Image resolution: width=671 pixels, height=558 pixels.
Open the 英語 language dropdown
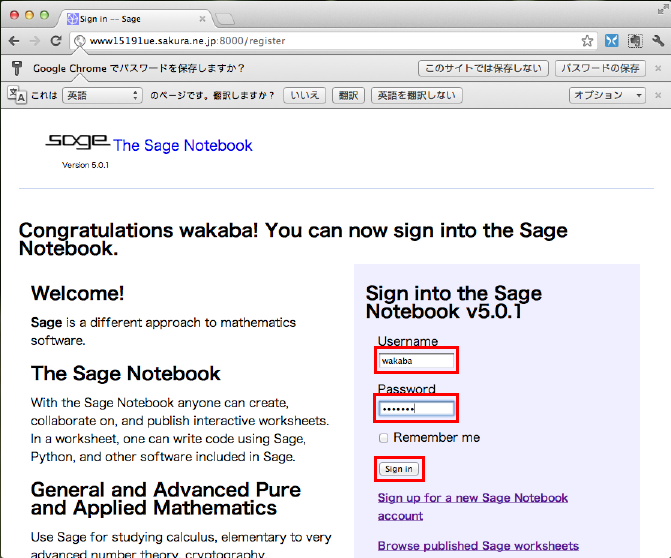click(102, 95)
